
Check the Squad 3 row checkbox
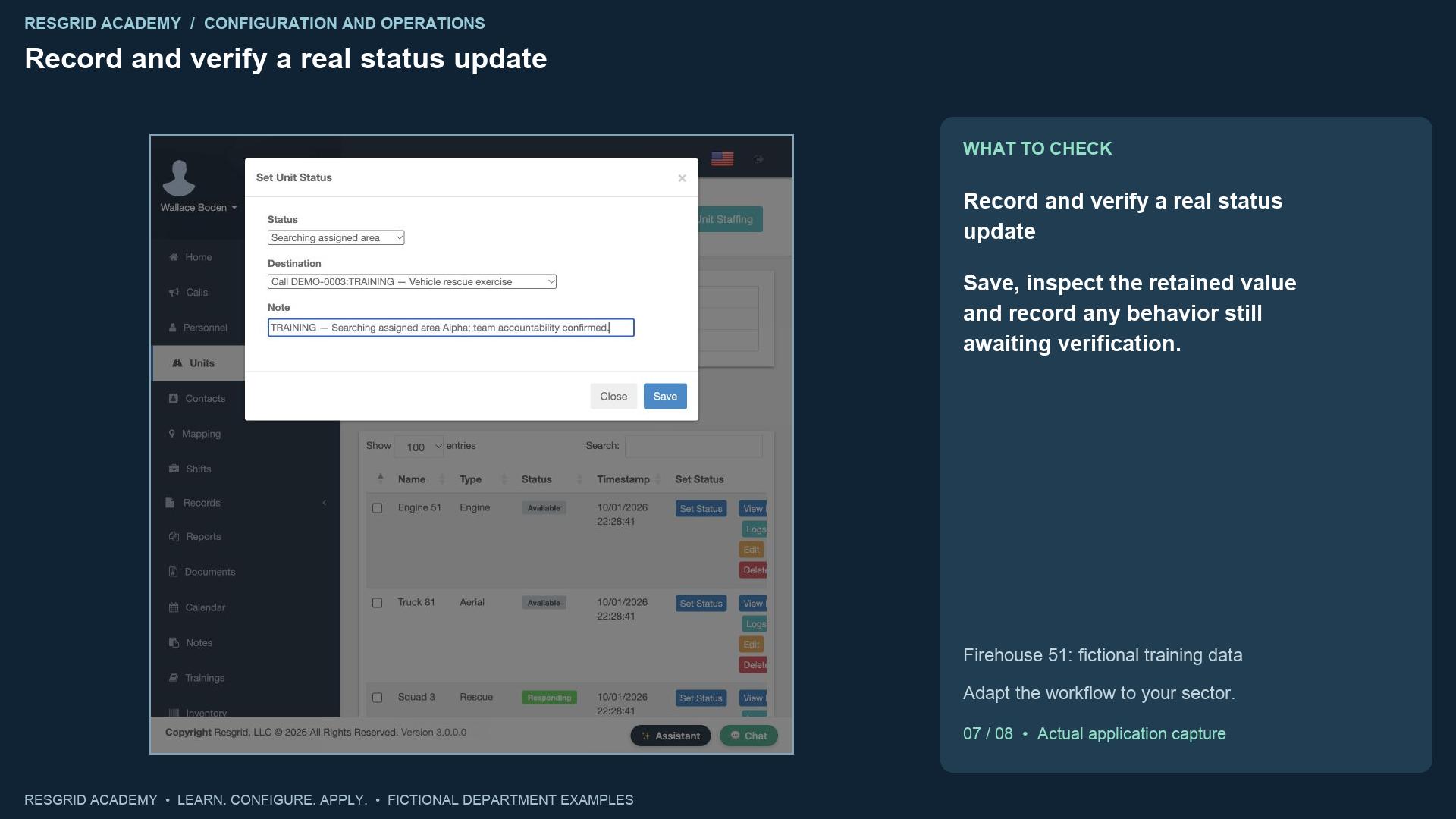tap(377, 698)
